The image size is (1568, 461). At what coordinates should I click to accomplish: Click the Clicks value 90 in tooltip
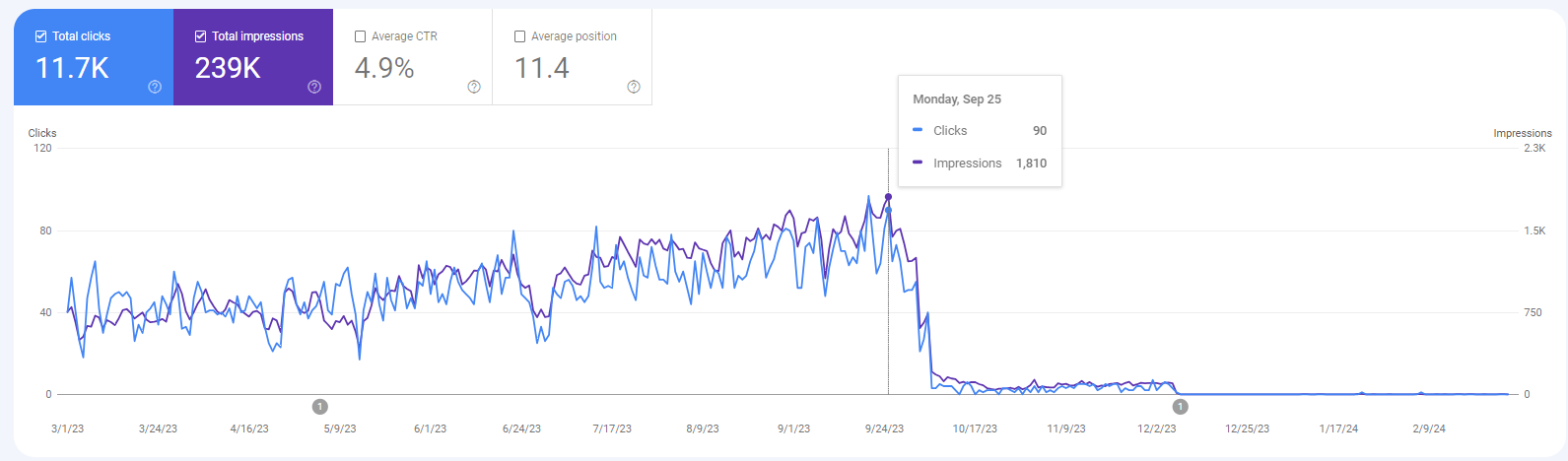pos(1040,131)
